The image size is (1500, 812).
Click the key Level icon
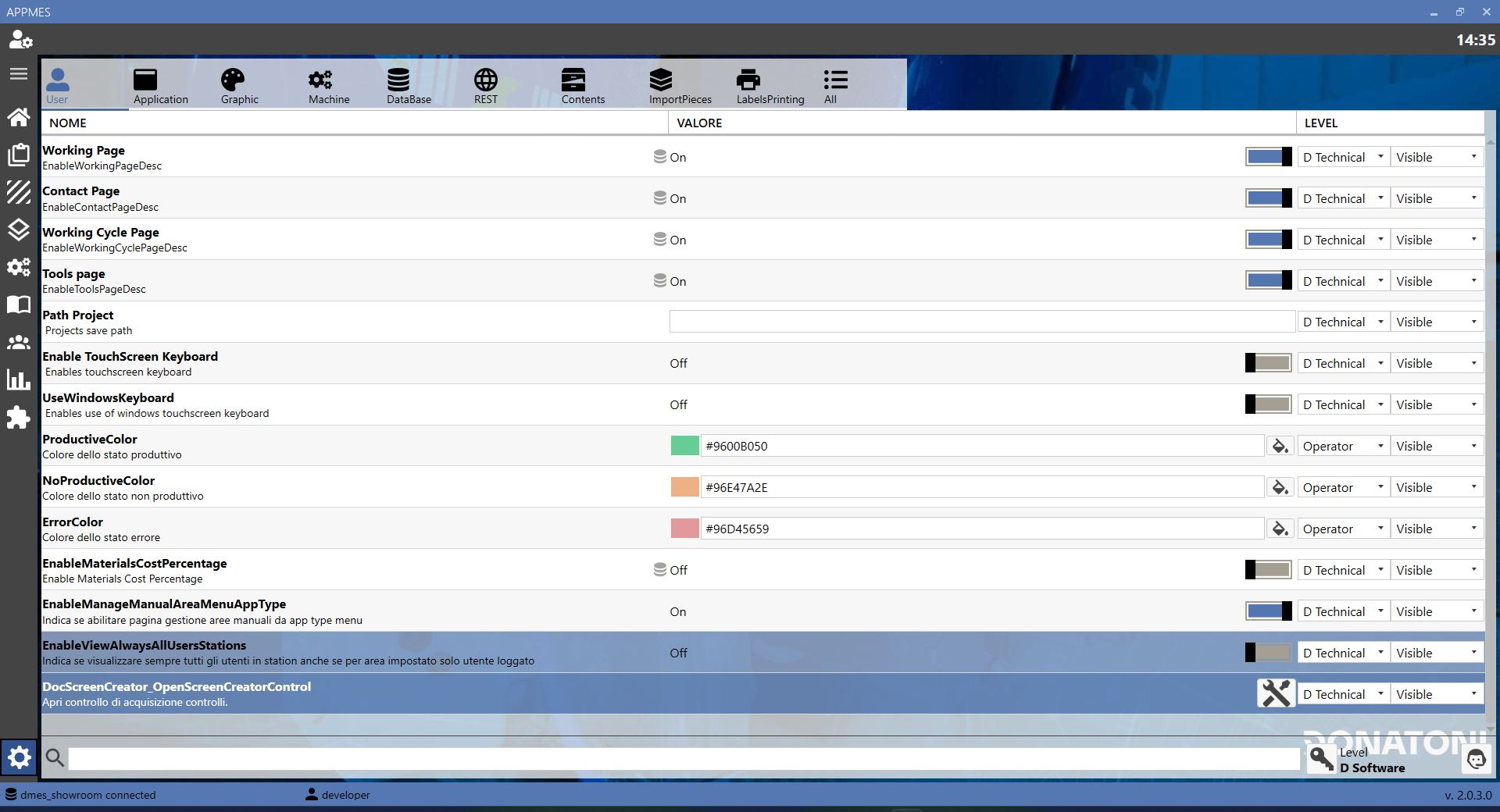tap(1322, 759)
